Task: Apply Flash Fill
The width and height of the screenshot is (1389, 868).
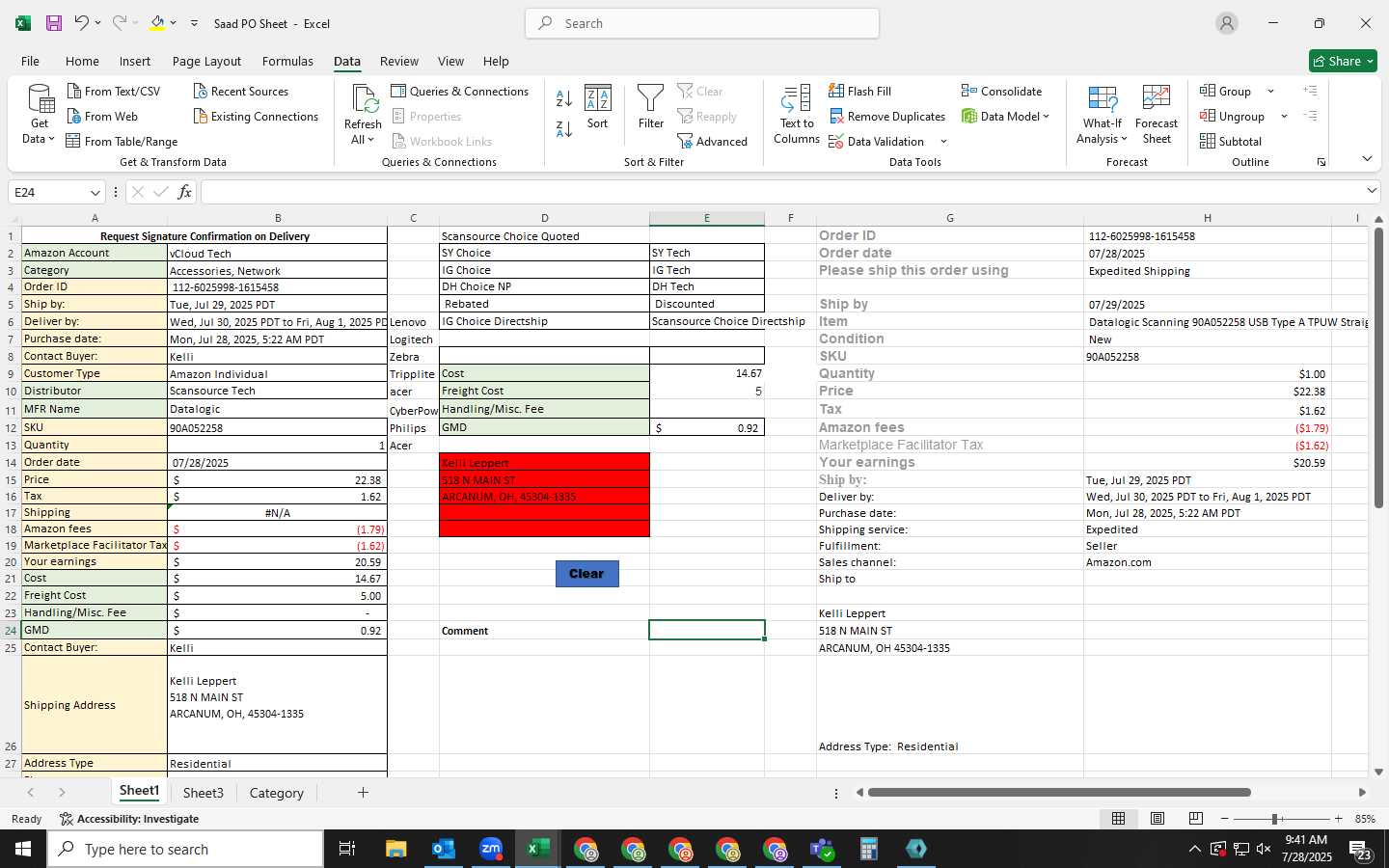Action: 859,92
